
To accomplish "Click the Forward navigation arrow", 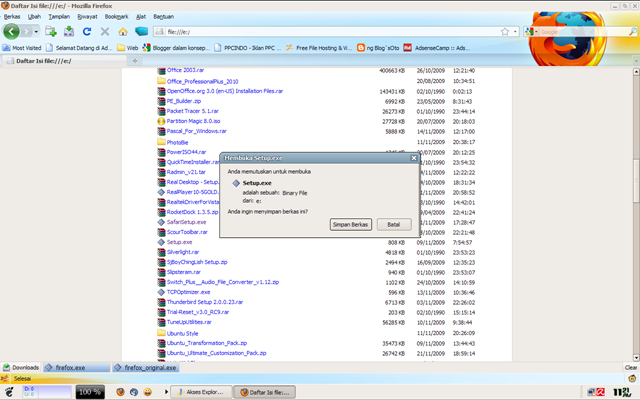I will click(x=26, y=31).
